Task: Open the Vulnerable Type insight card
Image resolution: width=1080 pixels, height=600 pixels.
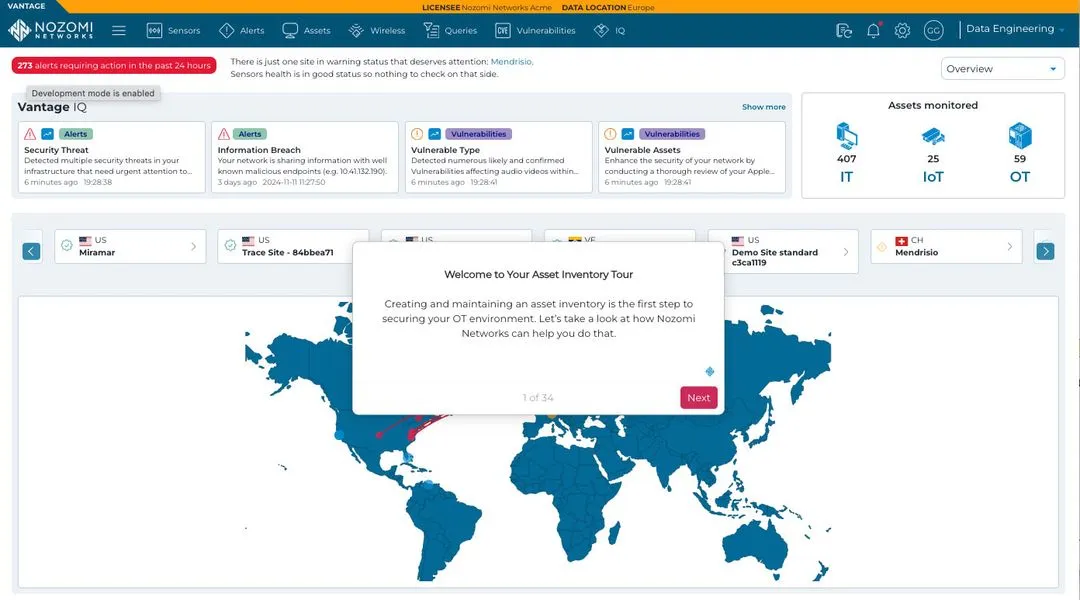Action: click(x=499, y=157)
